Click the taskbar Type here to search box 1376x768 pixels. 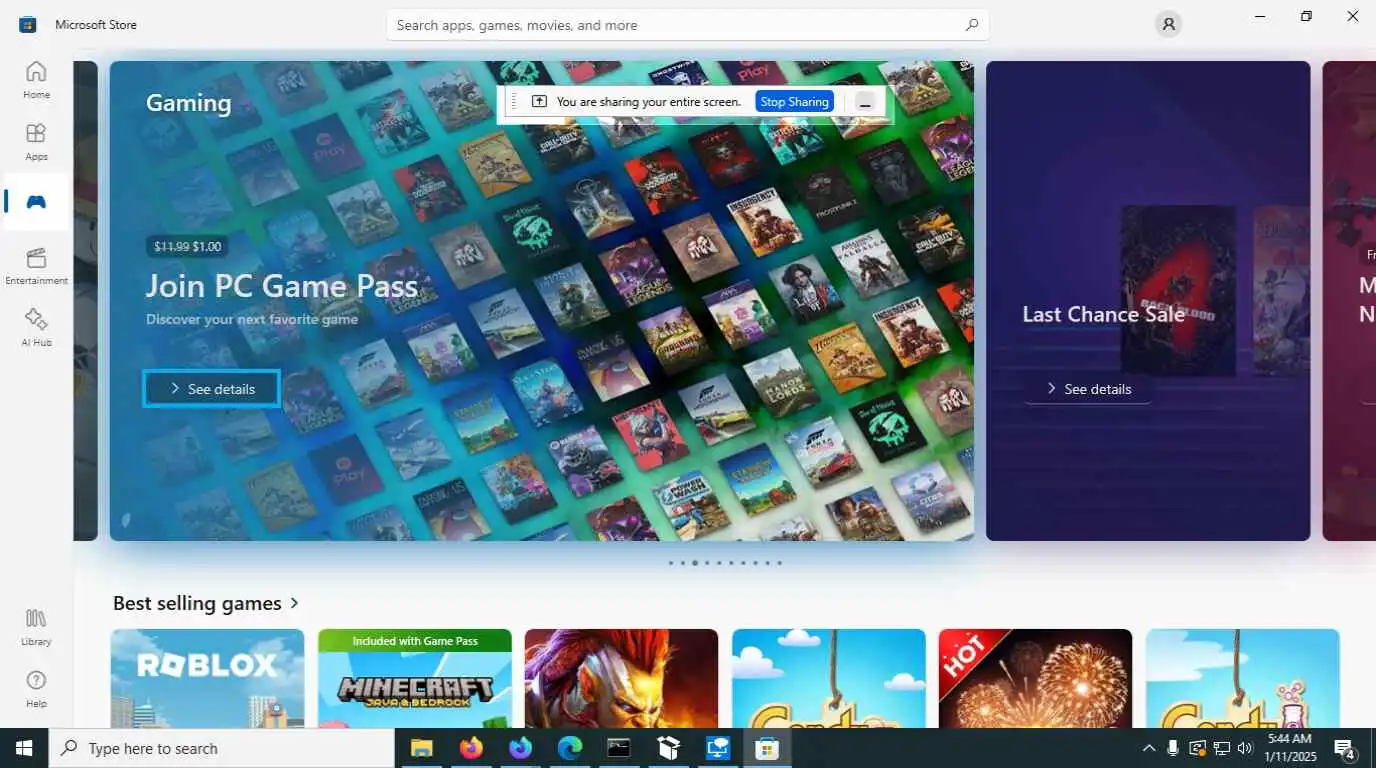(221, 748)
